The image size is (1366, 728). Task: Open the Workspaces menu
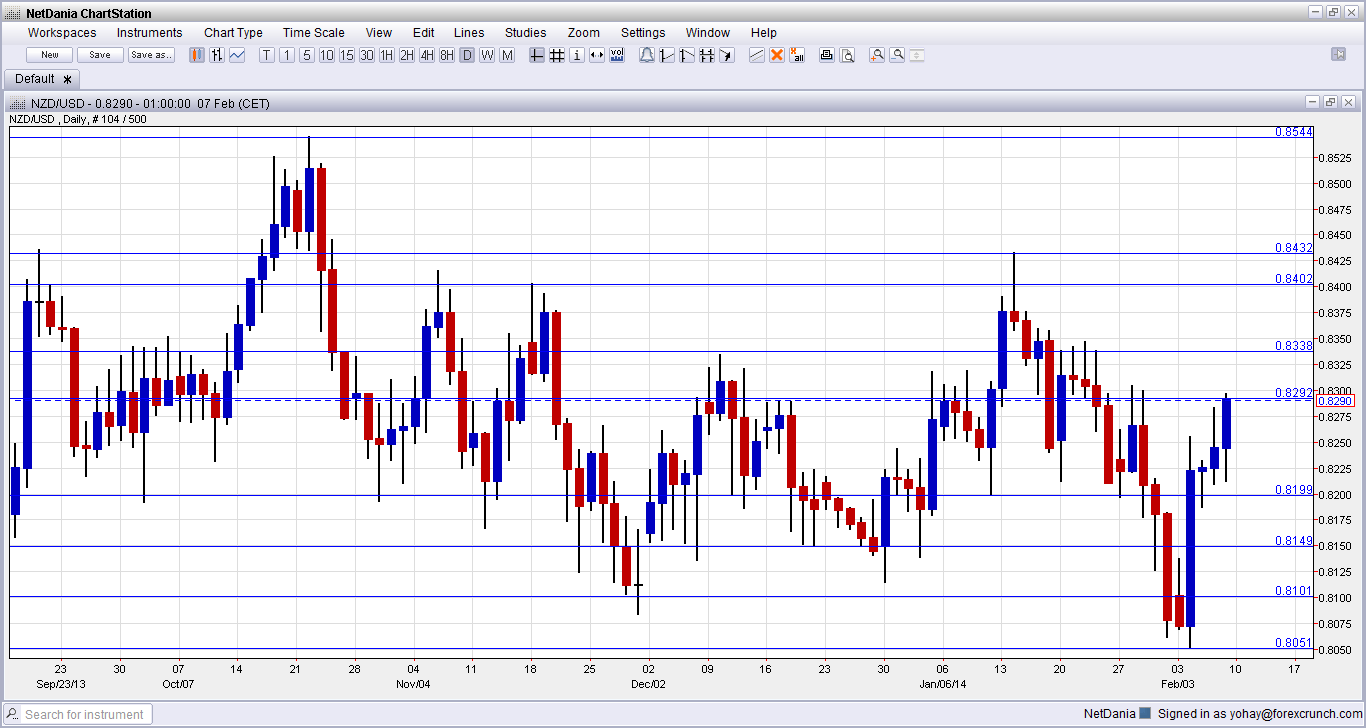[x=62, y=33]
